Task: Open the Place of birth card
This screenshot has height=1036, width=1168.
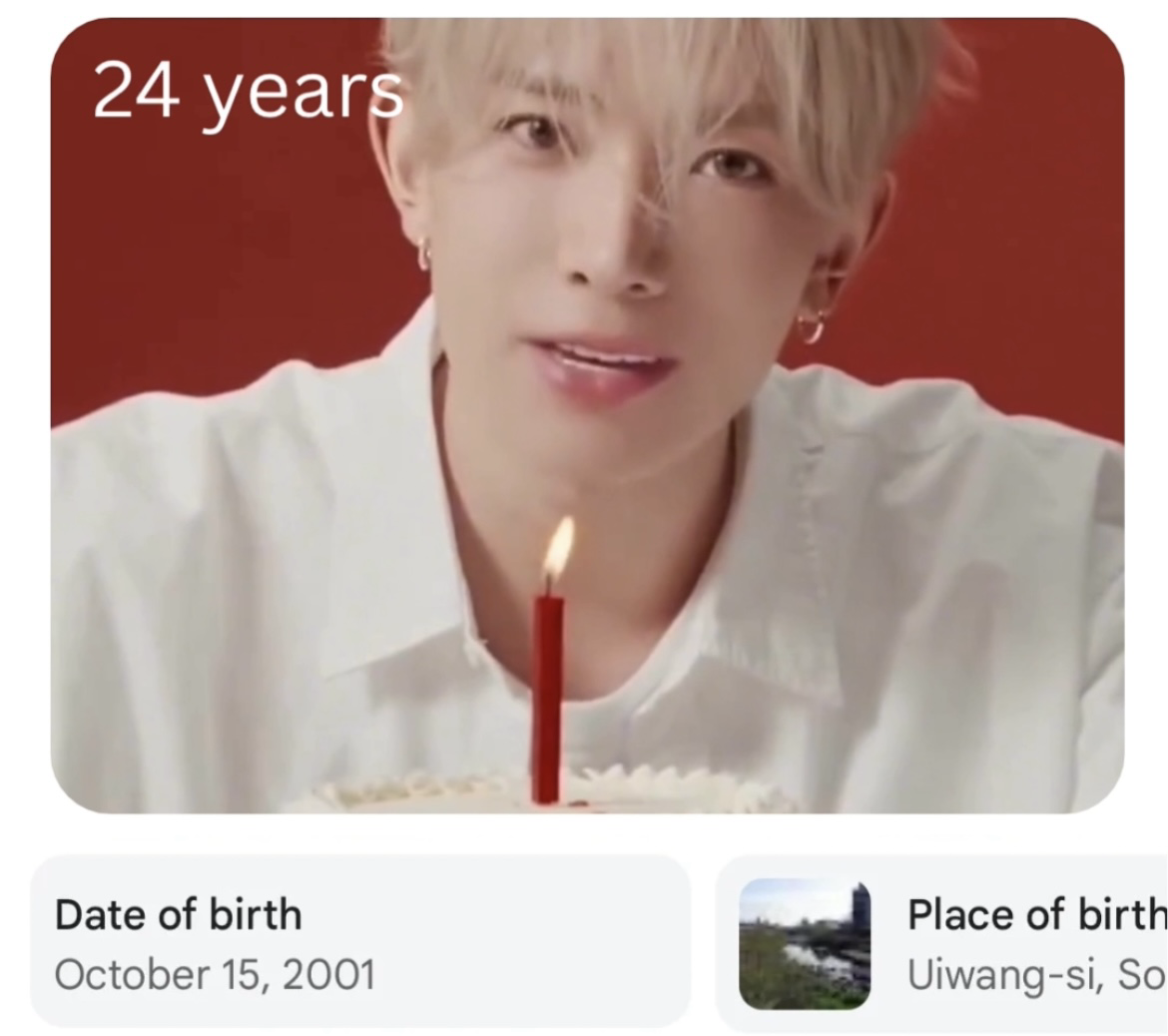Action: [x=942, y=941]
